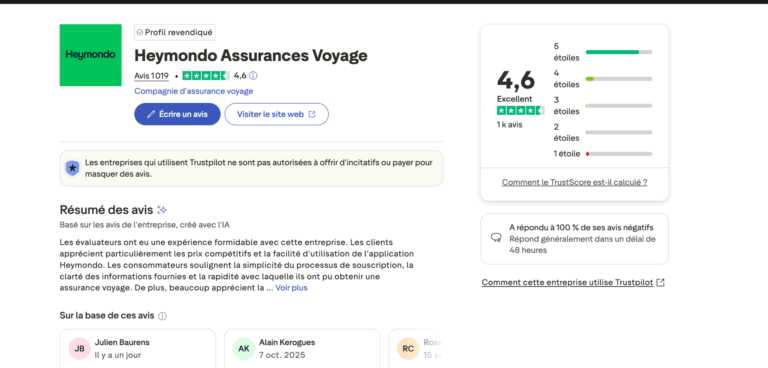Open Alain Kerogues review card

pyautogui.click(x=302, y=348)
